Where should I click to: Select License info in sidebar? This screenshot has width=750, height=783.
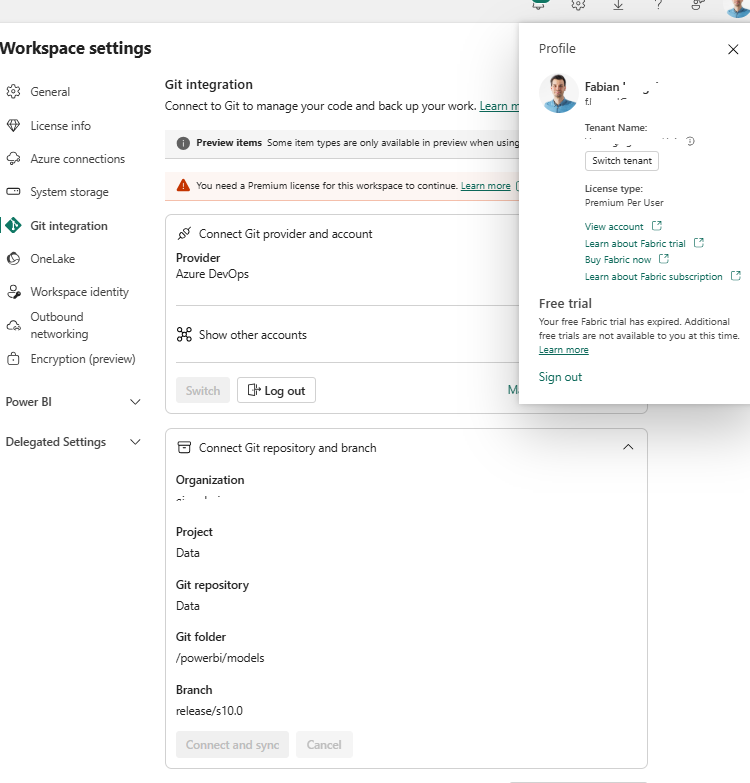click(x=60, y=126)
